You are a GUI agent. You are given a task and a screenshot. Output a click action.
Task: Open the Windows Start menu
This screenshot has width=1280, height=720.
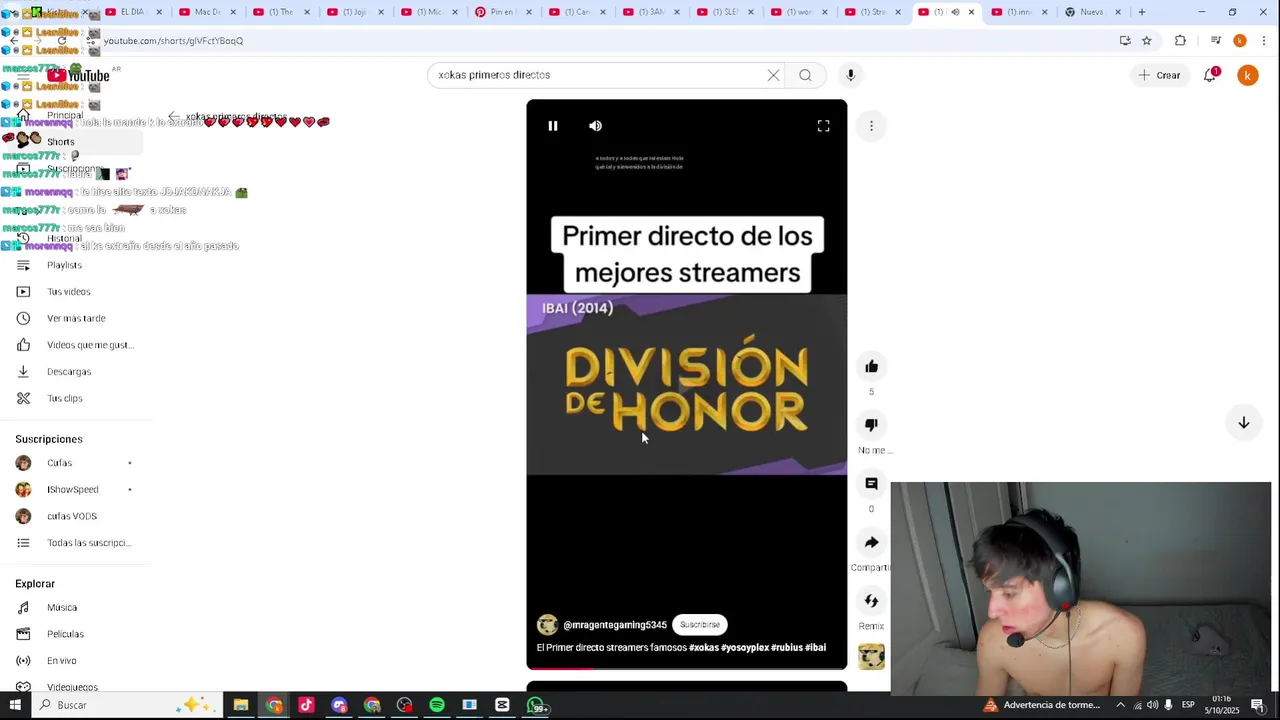[x=15, y=705]
